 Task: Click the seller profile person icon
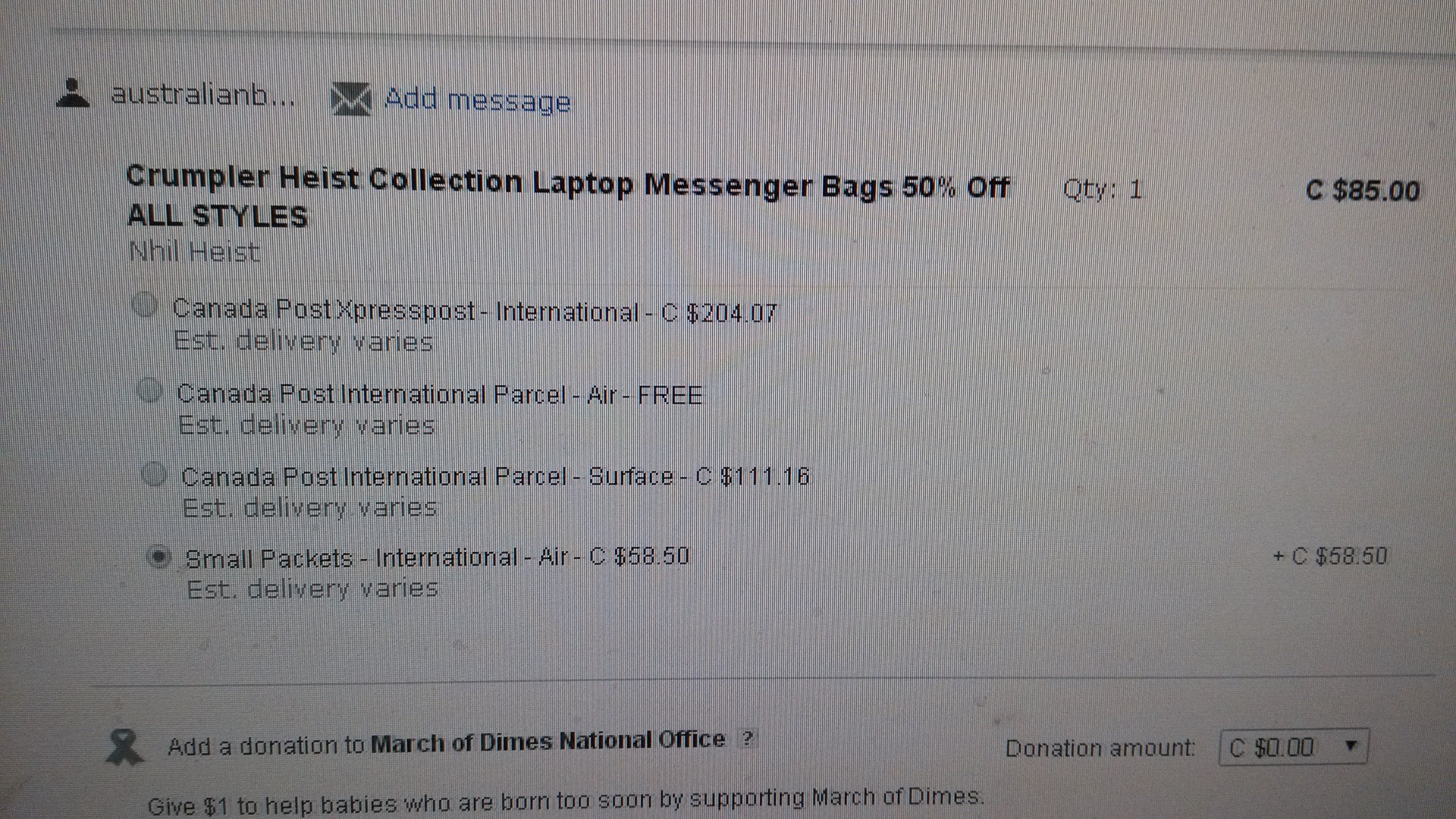pyautogui.click(x=74, y=93)
